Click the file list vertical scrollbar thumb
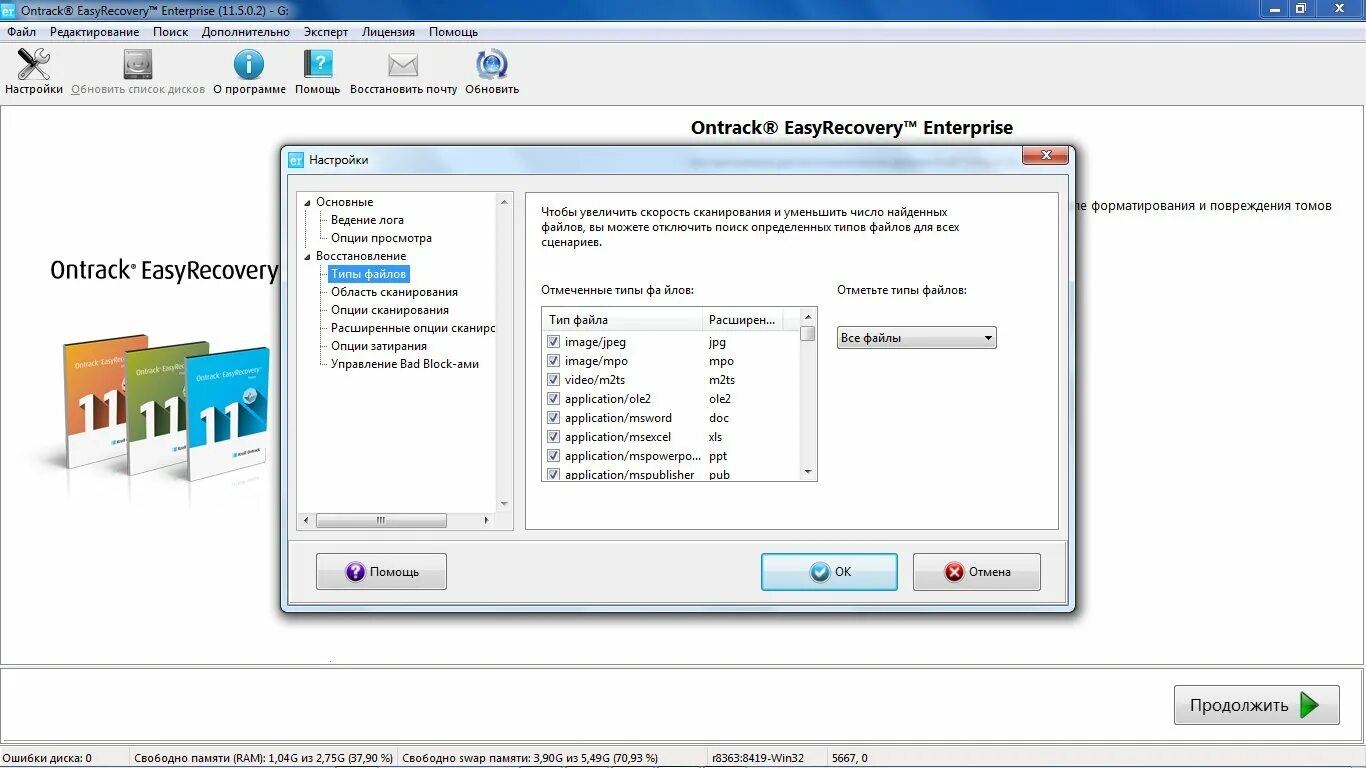 coord(808,334)
